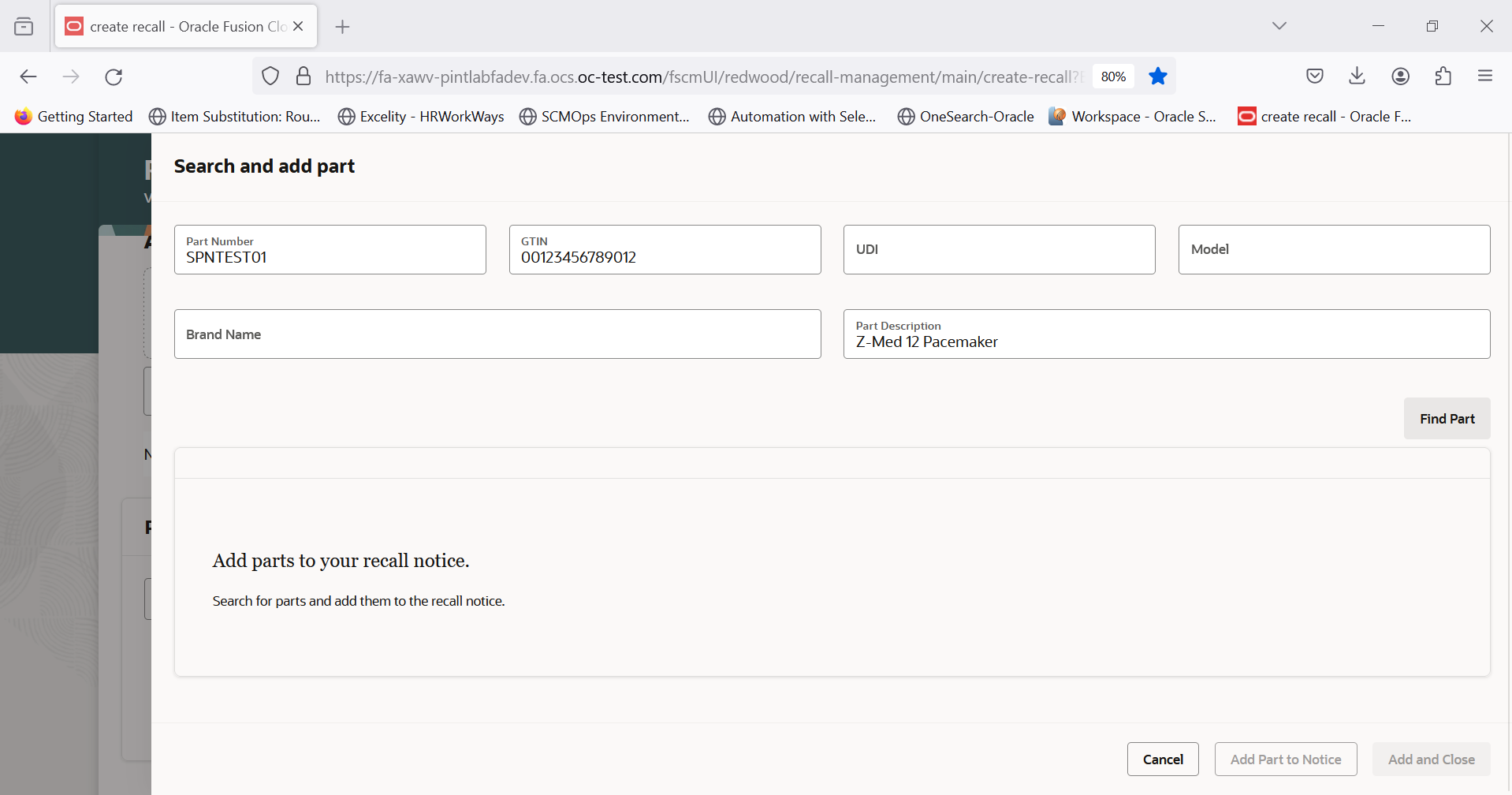
Task: Click the Part Number field
Action: point(330,250)
